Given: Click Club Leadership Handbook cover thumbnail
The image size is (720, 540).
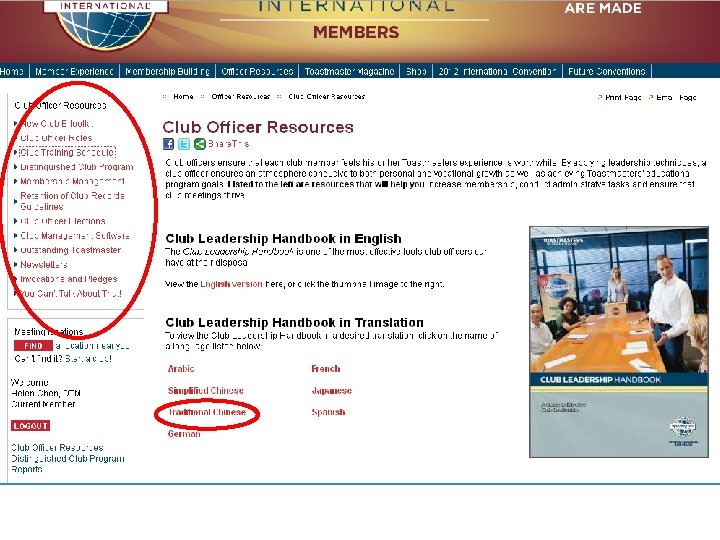Looking at the screenshot, I should 619,342.
